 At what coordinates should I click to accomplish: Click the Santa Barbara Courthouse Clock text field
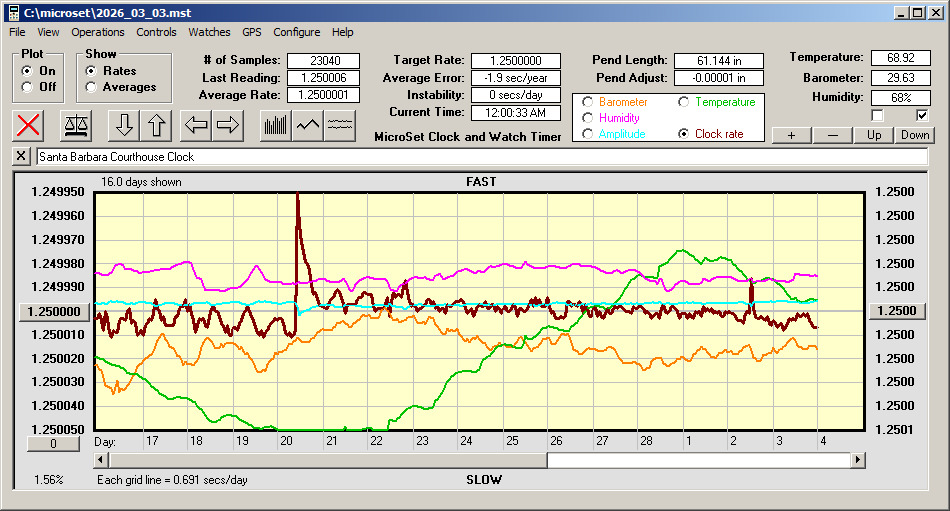tap(480, 157)
